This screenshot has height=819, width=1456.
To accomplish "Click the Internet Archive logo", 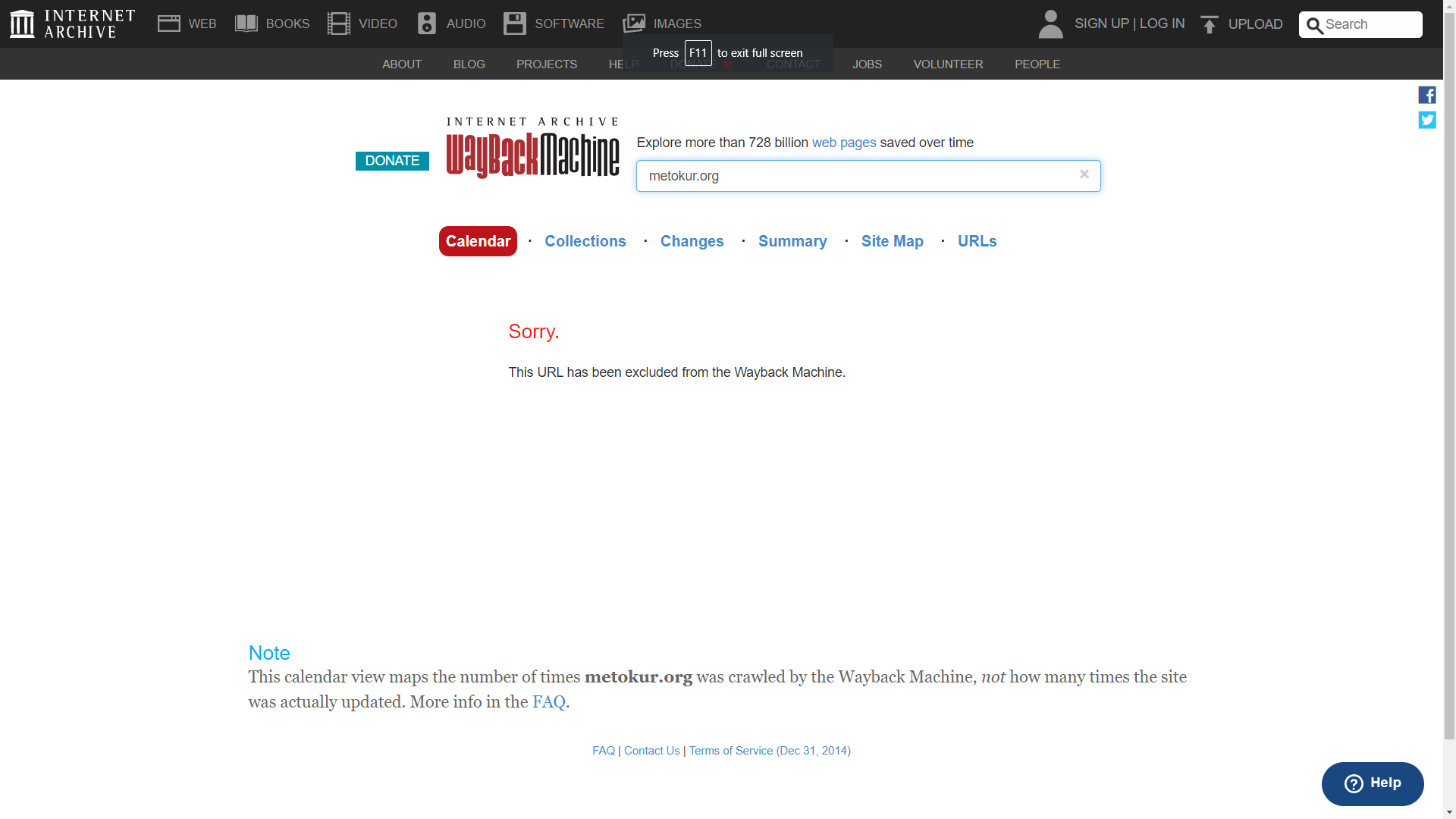I will click(73, 24).
